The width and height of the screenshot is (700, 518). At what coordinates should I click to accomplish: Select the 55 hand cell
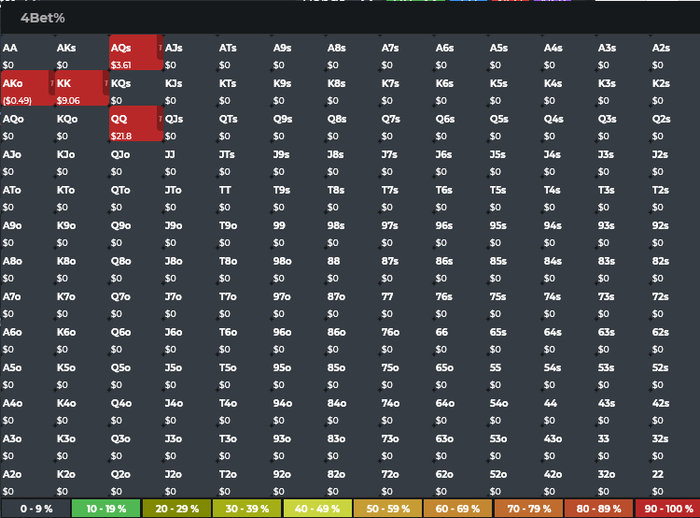(515, 372)
